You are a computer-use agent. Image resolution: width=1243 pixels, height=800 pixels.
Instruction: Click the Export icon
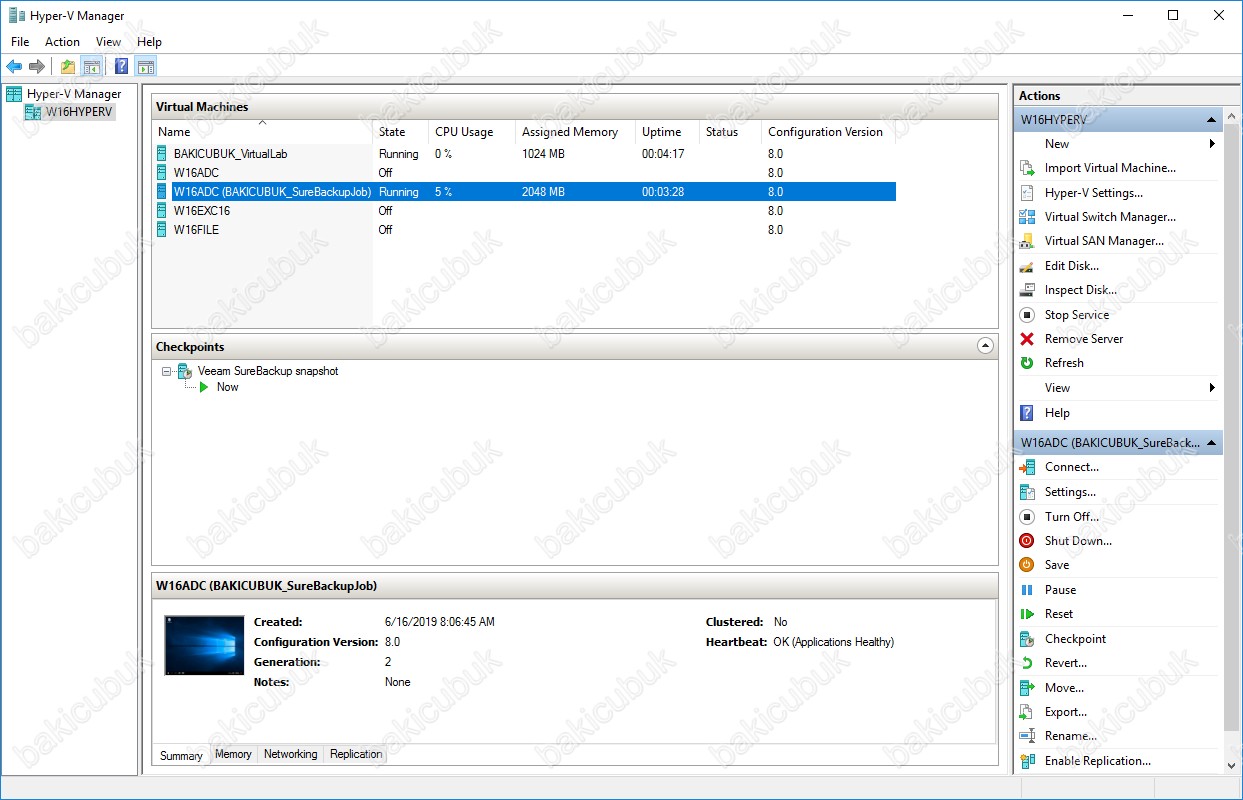point(1026,712)
